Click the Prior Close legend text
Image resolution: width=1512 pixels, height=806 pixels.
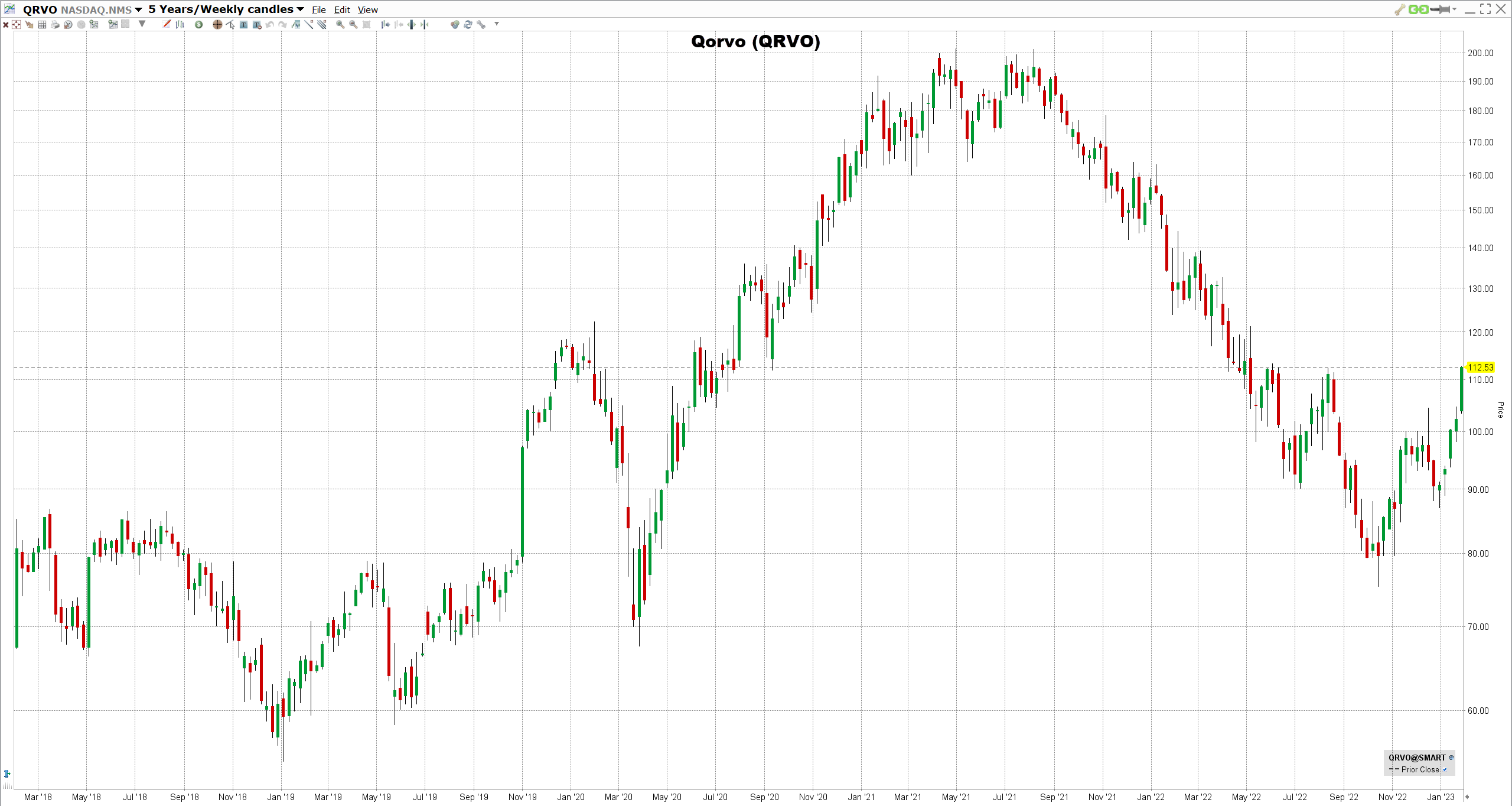(x=1420, y=769)
